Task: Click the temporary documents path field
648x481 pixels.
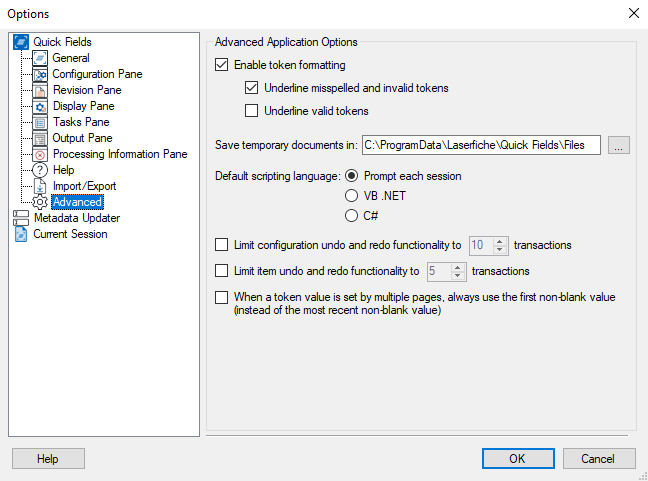Action: click(481, 145)
